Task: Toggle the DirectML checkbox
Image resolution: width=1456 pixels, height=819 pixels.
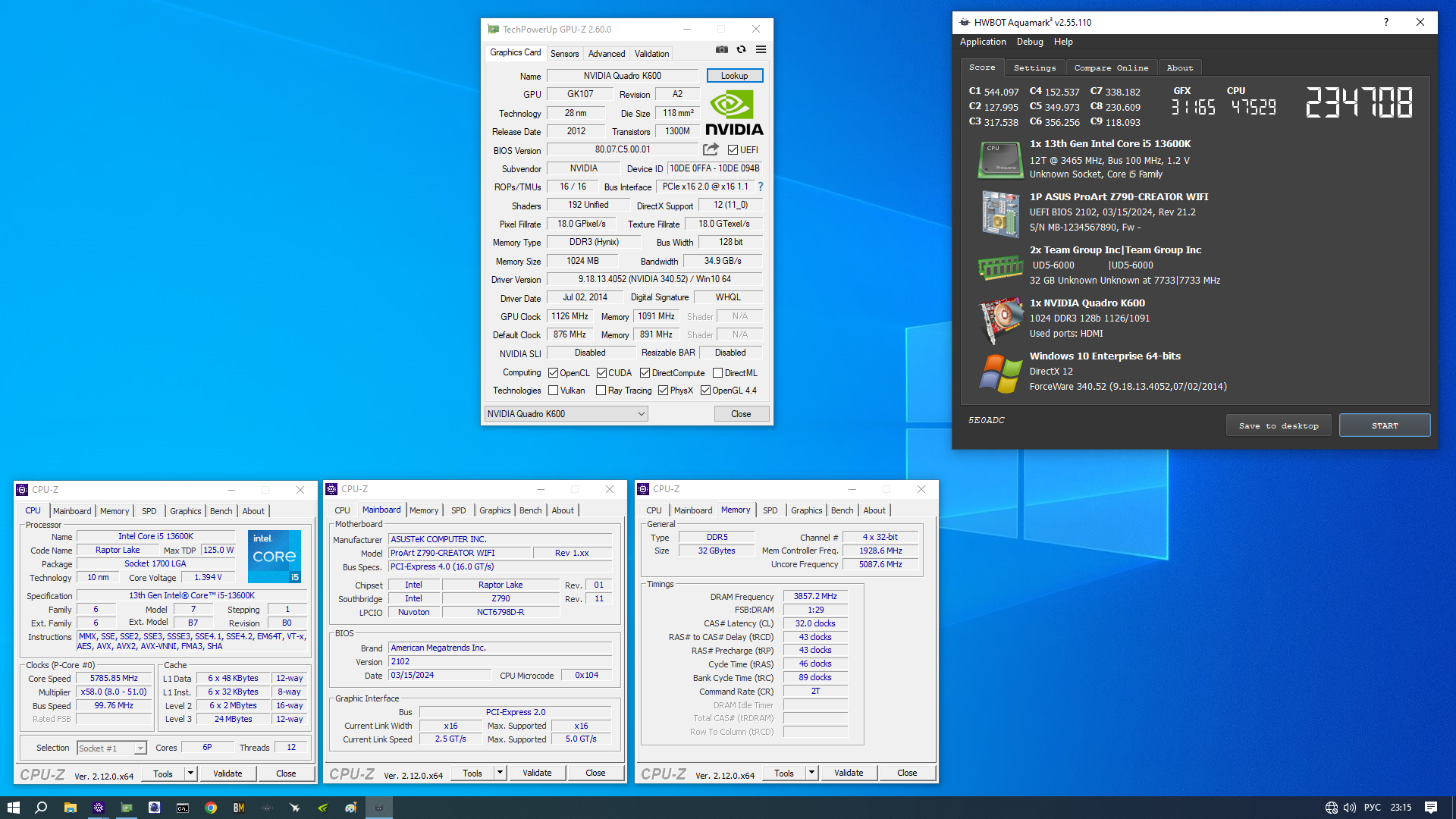Action: [717, 373]
